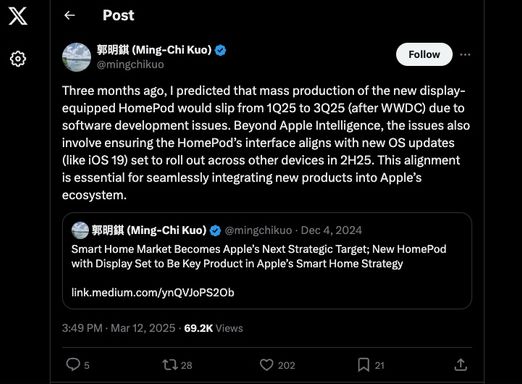Open the settings gear icon
522x384 pixels.
pyautogui.click(x=18, y=59)
